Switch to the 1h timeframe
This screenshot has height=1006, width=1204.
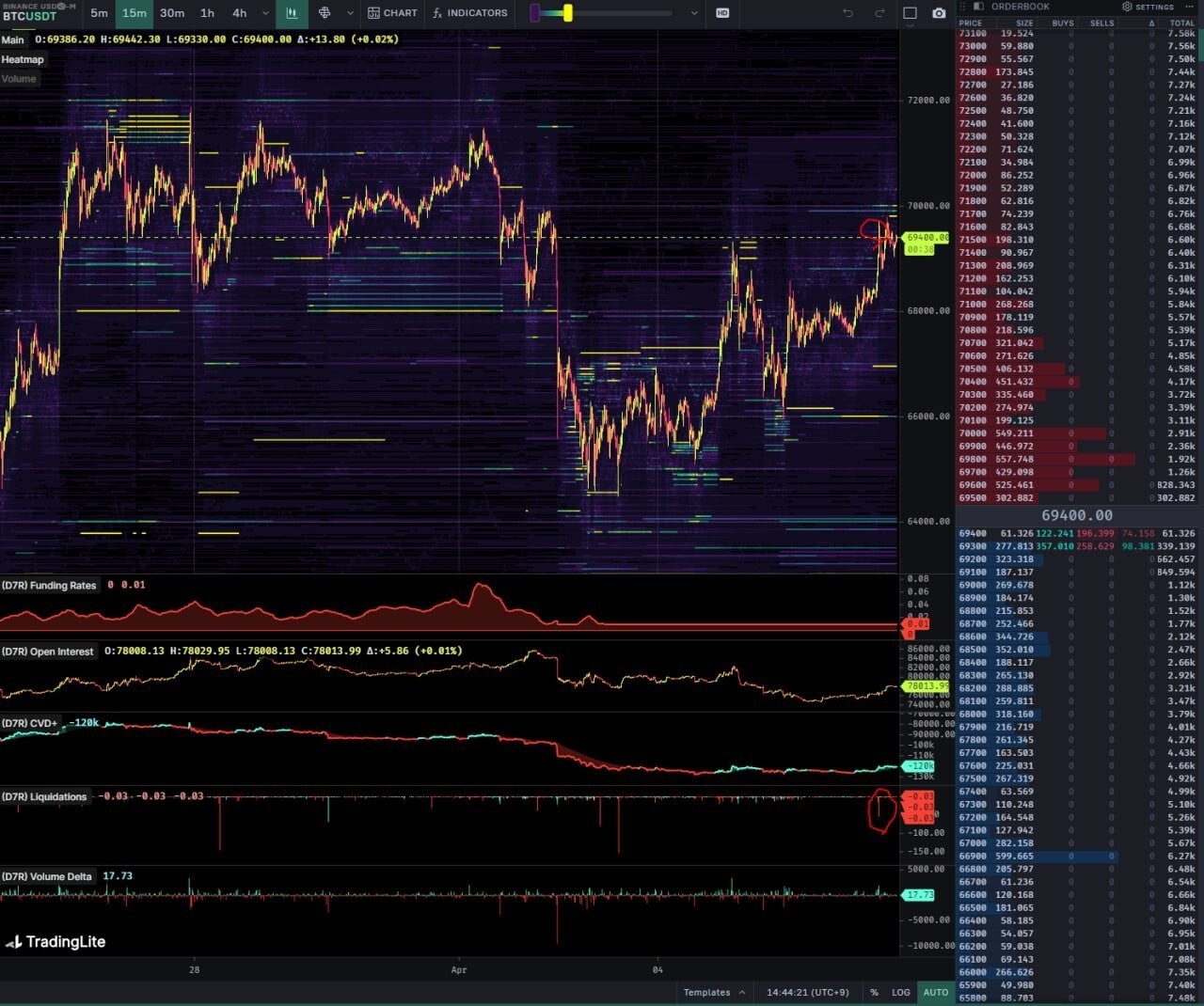pos(207,13)
